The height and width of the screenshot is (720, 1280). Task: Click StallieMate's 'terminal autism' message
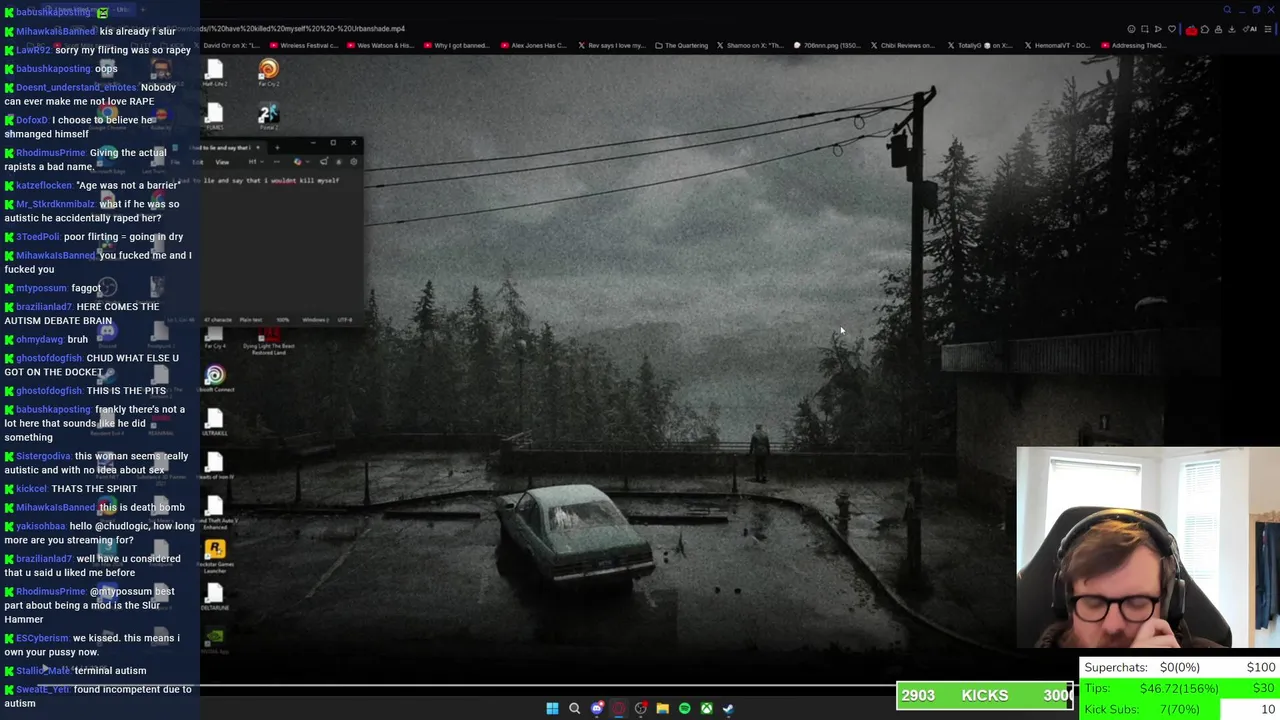[x=110, y=670]
